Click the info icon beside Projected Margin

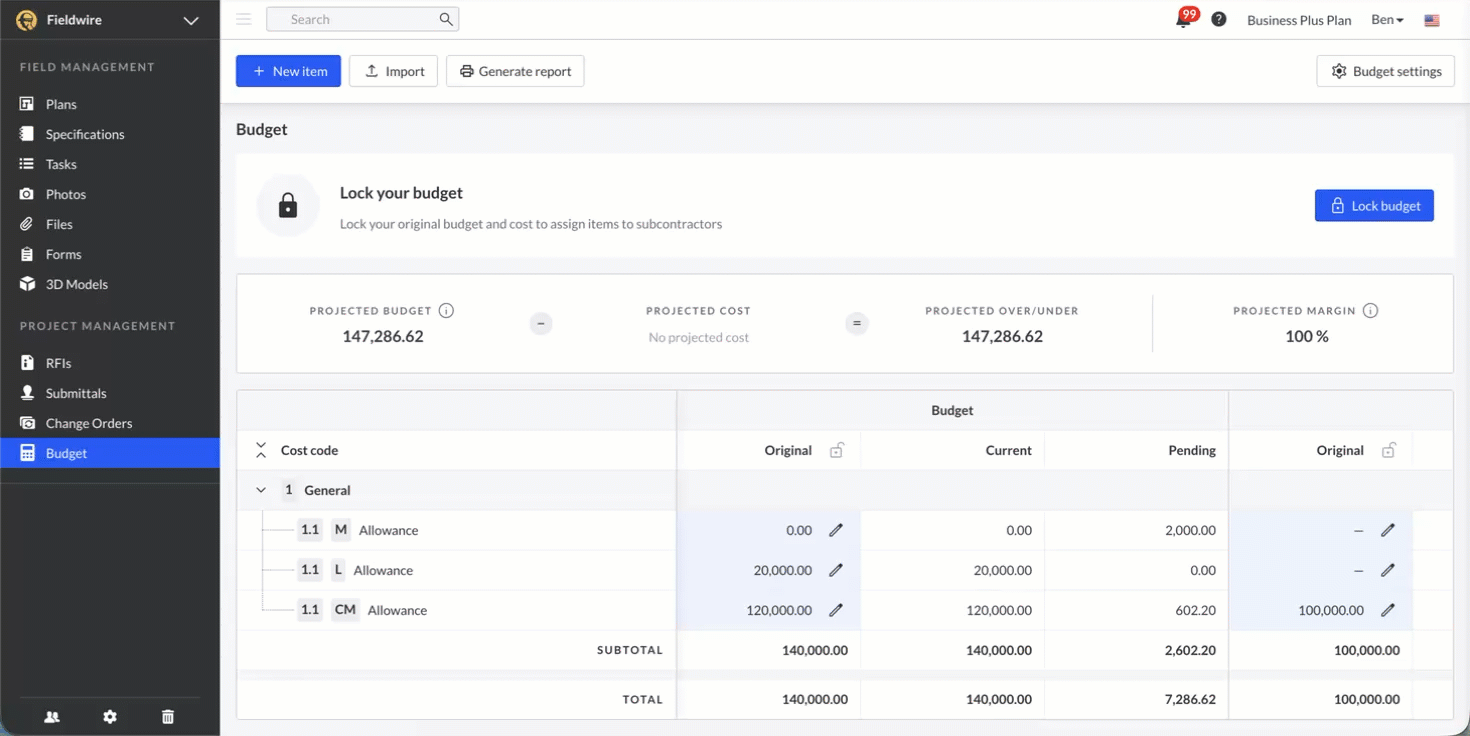pyautogui.click(x=1371, y=311)
